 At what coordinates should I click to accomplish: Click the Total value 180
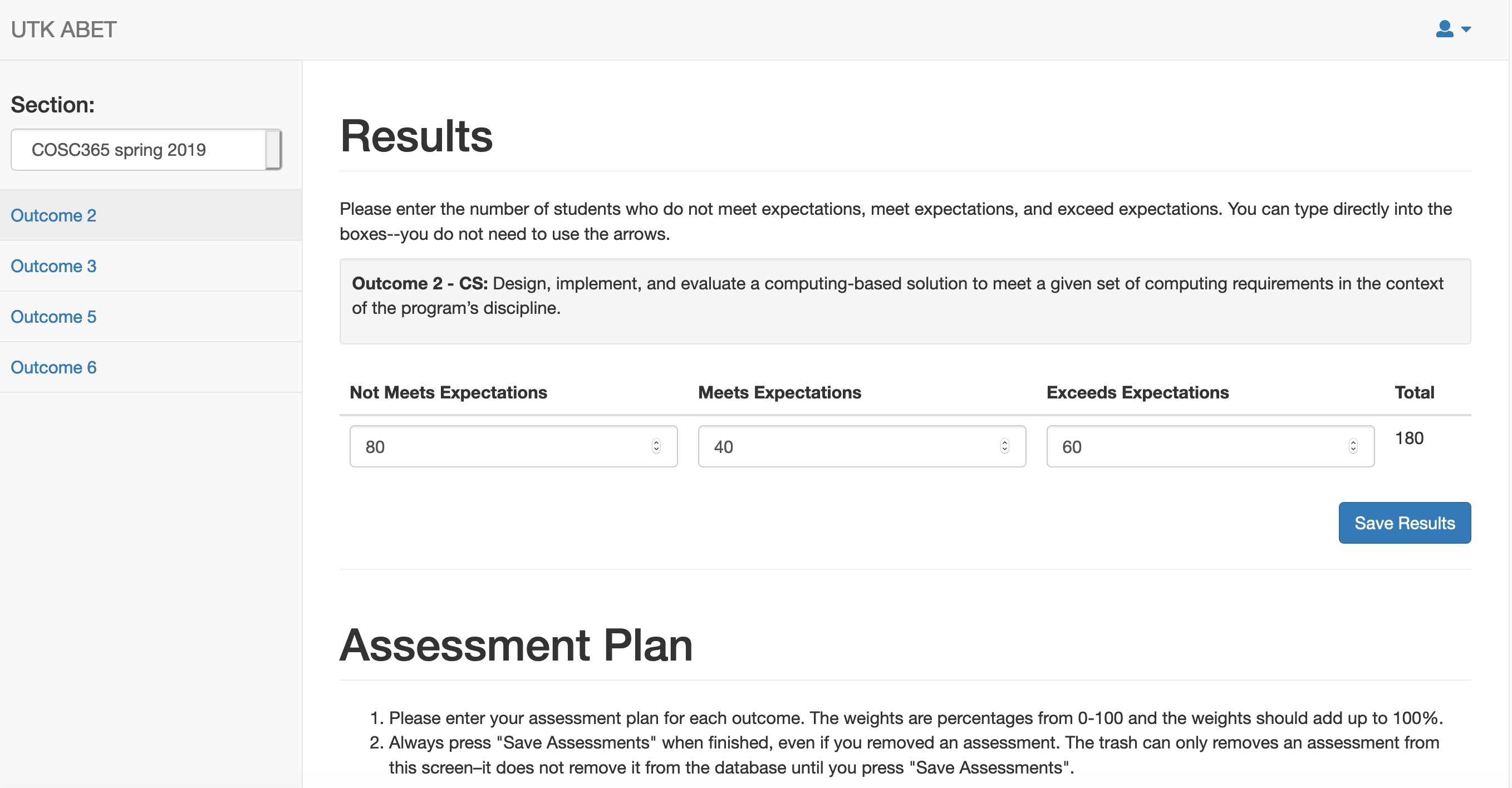1408,439
